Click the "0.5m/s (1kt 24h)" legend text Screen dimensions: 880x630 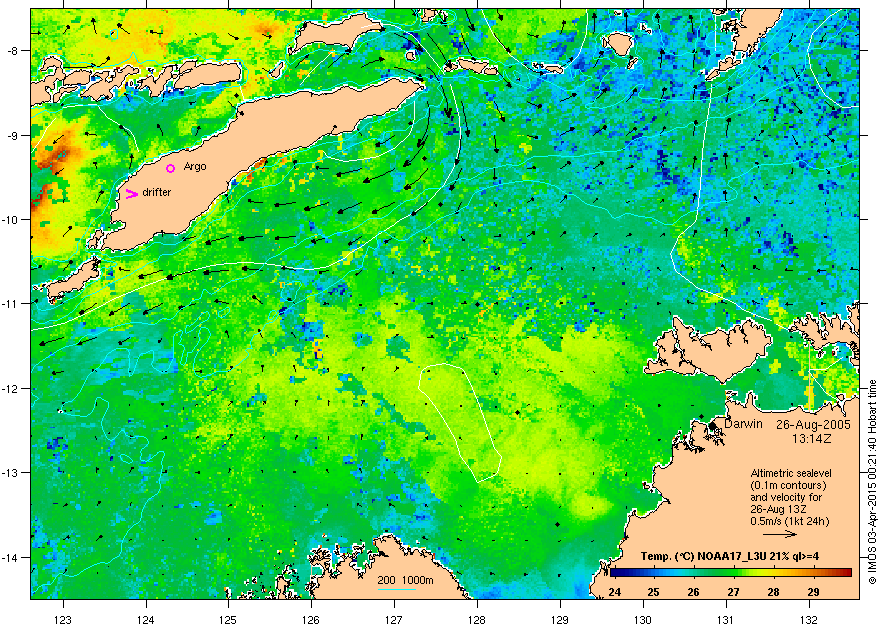790,521
